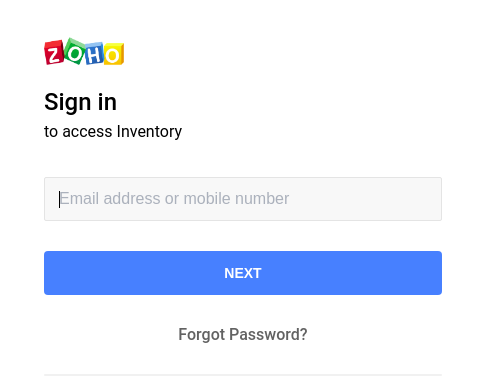Click the yellow O block in logo
The height and width of the screenshot is (378, 487).
tap(114, 54)
